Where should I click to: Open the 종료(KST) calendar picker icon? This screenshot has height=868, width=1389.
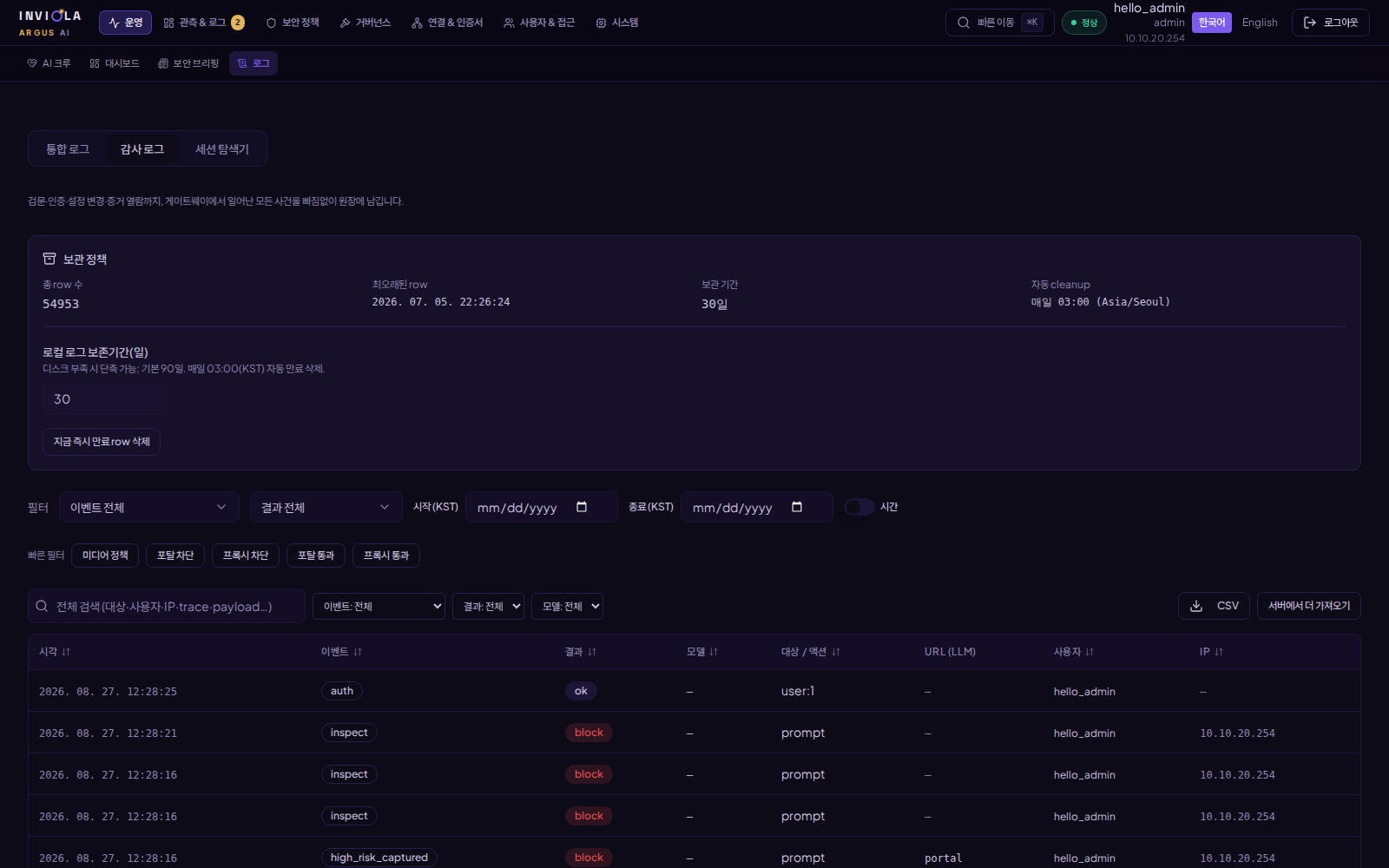pyautogui.click(x=797, y=507)
